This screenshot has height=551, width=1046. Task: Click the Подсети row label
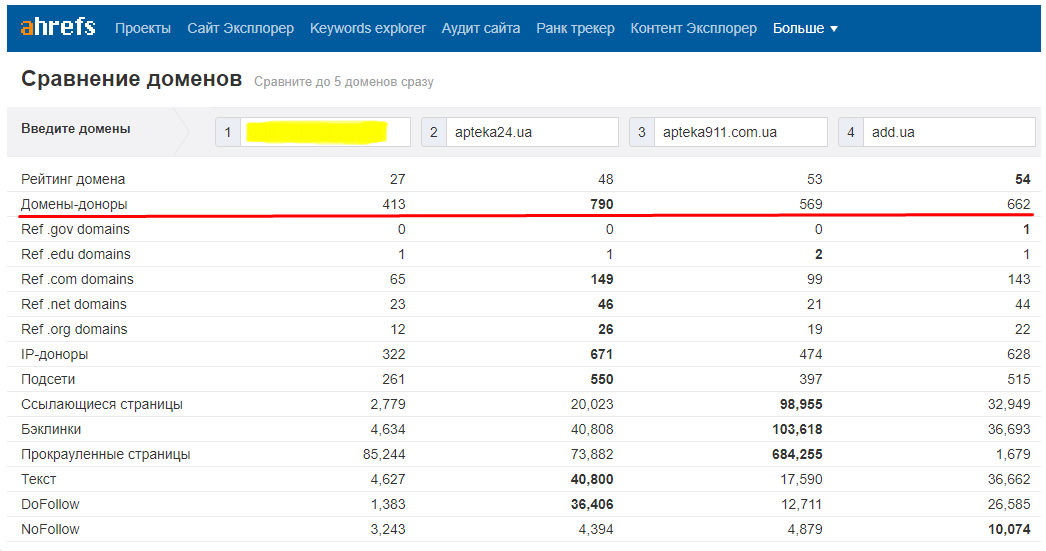[48, 380]
